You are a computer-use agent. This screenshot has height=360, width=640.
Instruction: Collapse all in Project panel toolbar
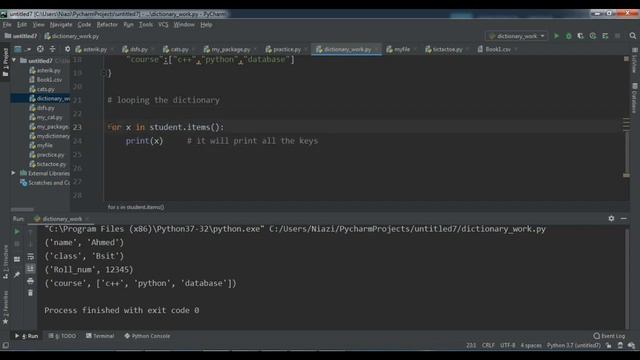52,49
